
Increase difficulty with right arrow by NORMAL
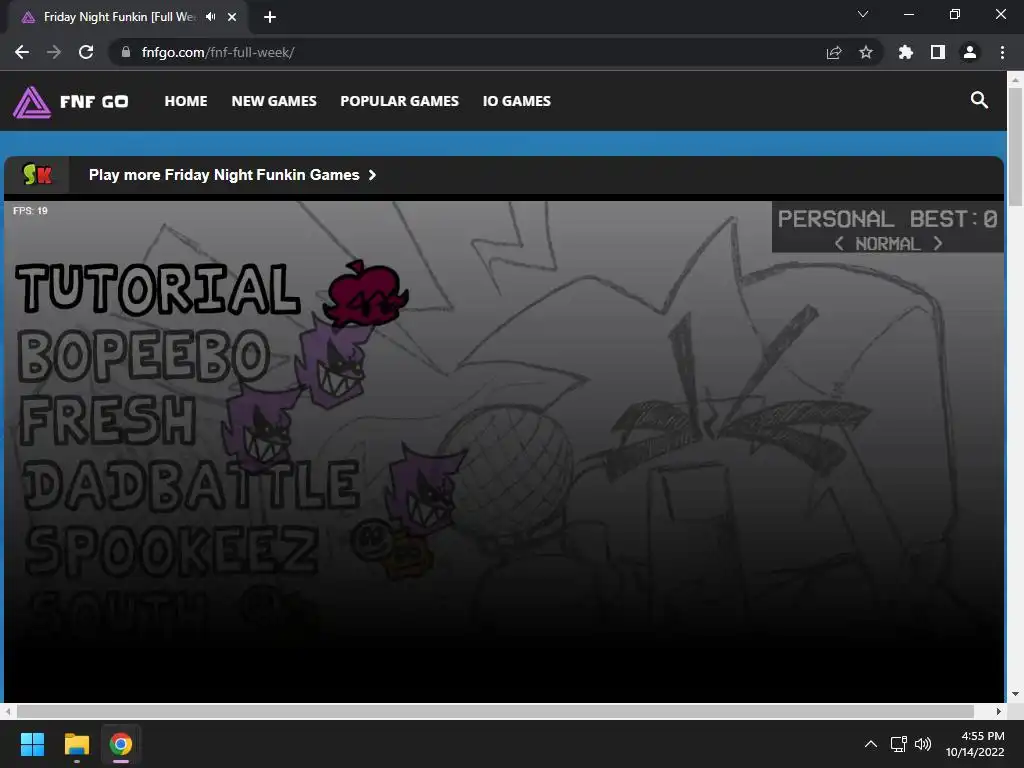[938, 244]
